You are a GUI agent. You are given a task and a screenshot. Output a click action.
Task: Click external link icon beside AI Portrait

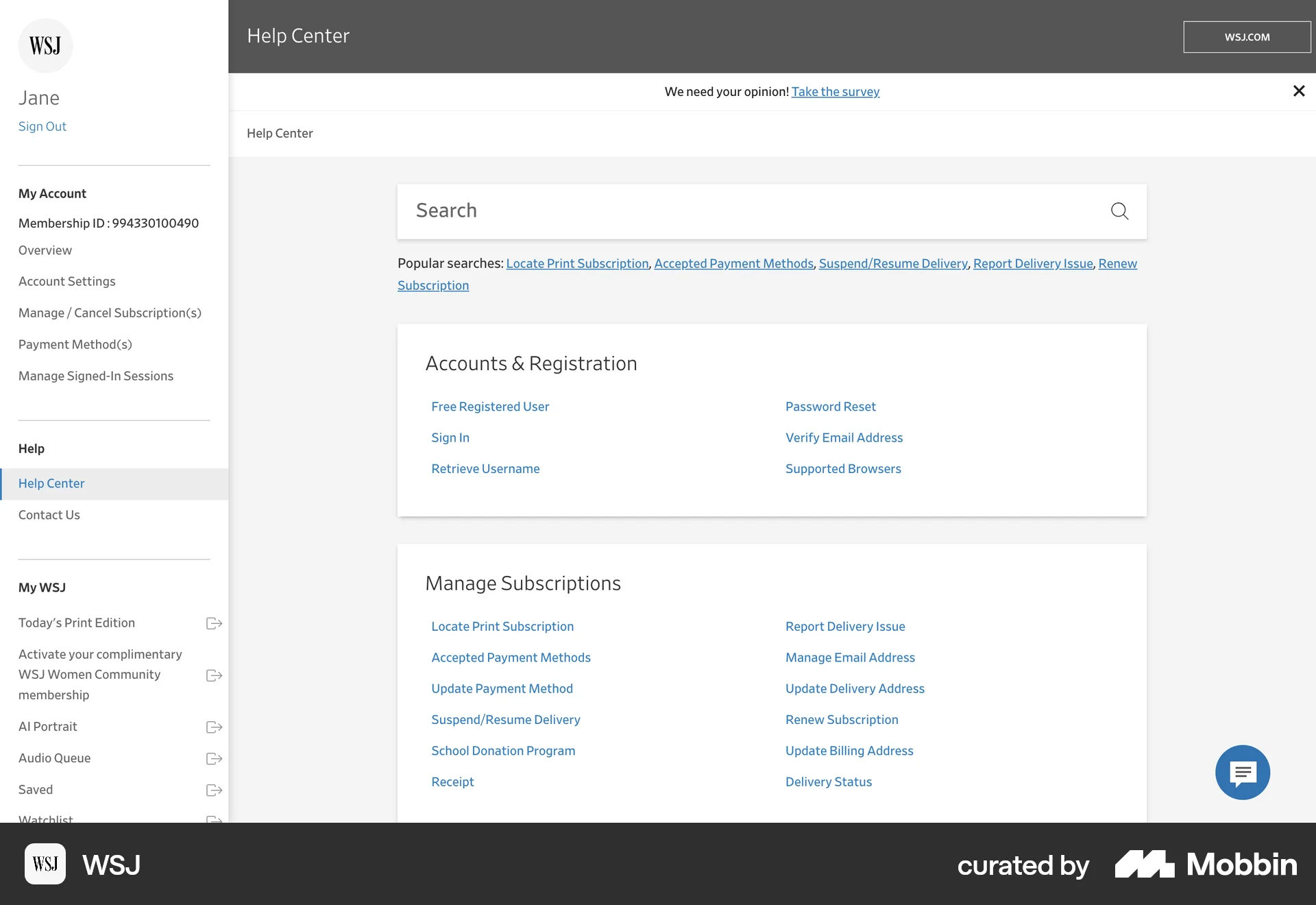point(213,727)
